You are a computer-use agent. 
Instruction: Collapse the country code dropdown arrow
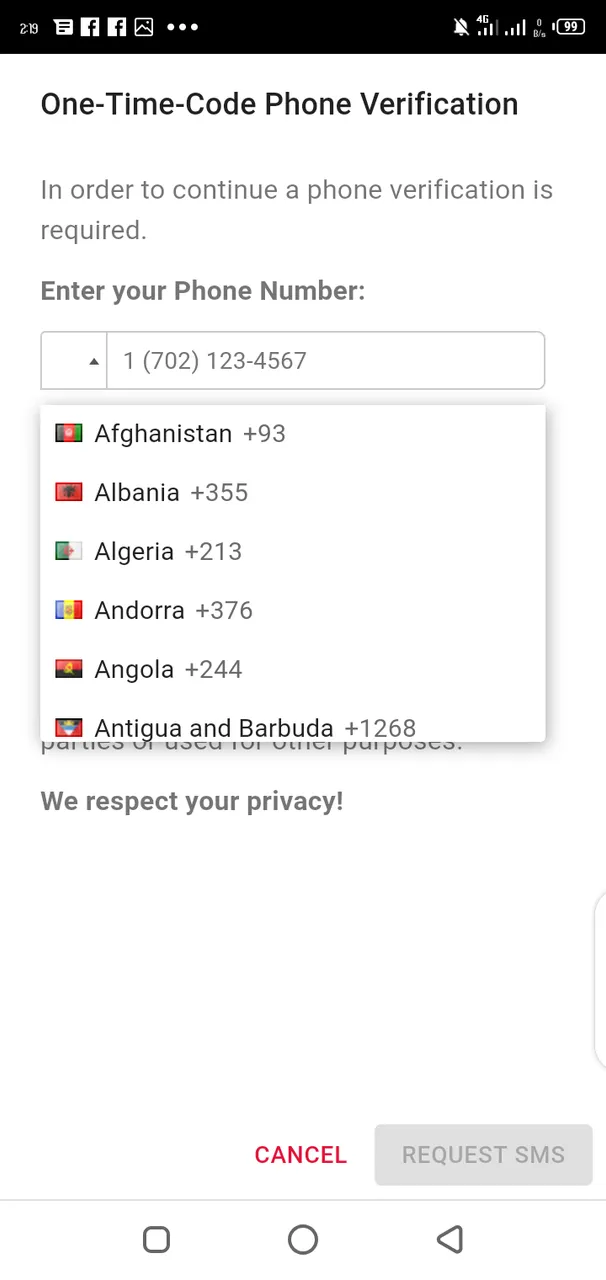(x=93, y=361)
